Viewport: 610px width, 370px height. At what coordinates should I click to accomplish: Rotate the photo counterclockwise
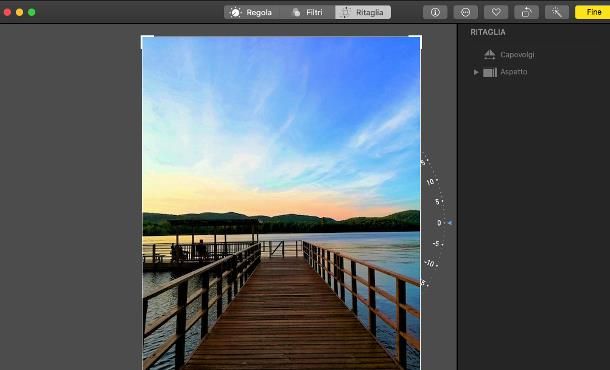point(526,12)
